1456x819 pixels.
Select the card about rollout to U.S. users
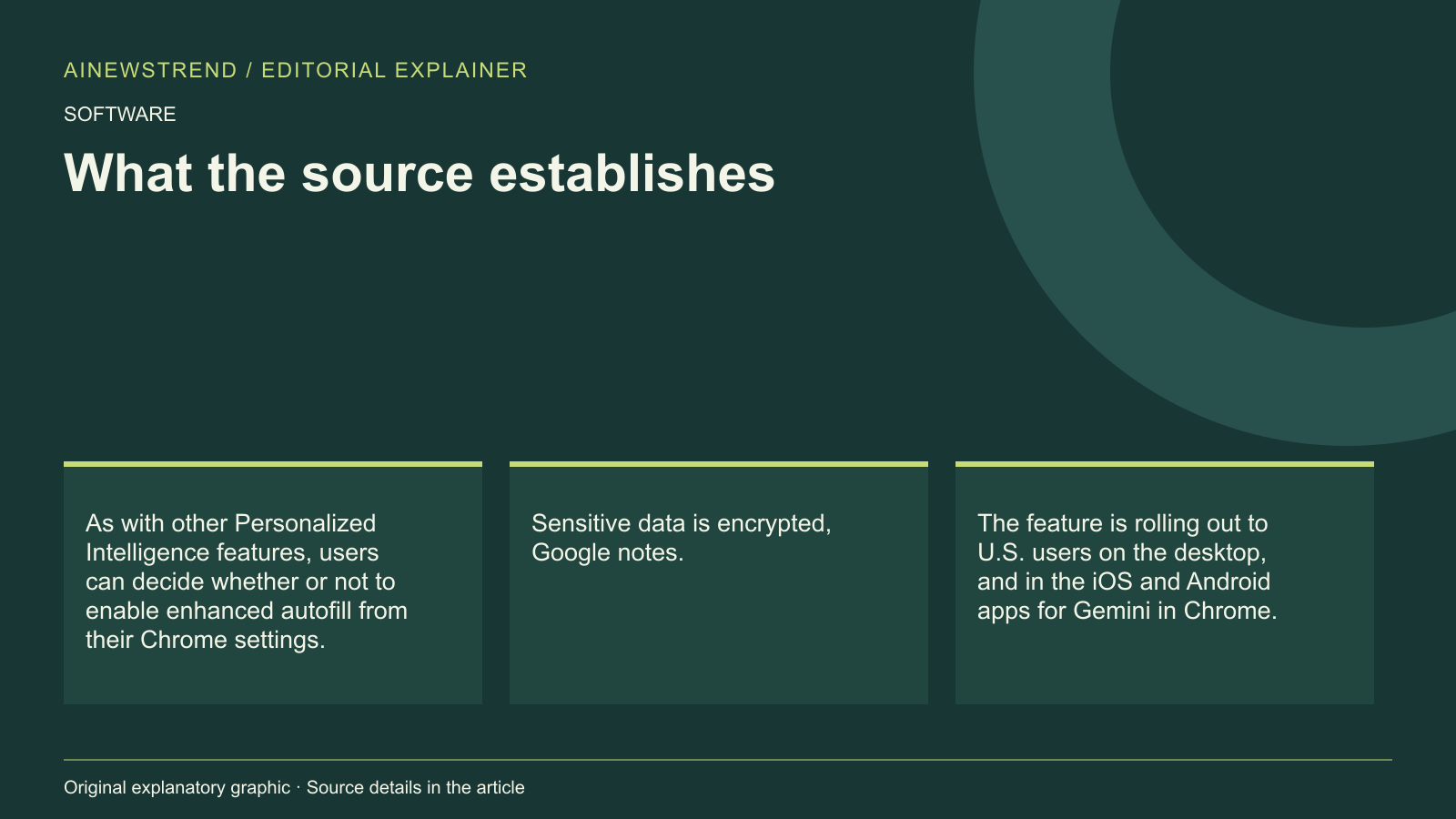(1165, 582)
